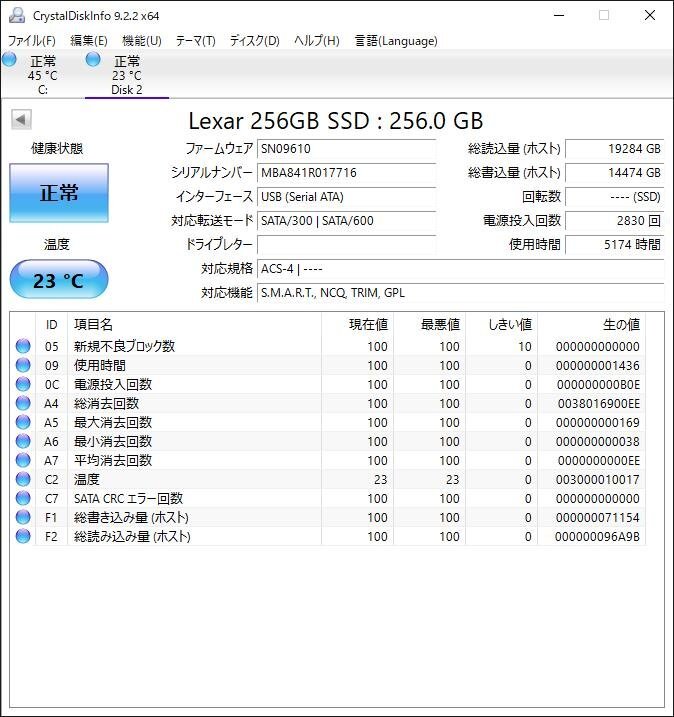Click the transfer mode field SATA/300 | SATA/600
674x717 pixels.
click(347, 221)
